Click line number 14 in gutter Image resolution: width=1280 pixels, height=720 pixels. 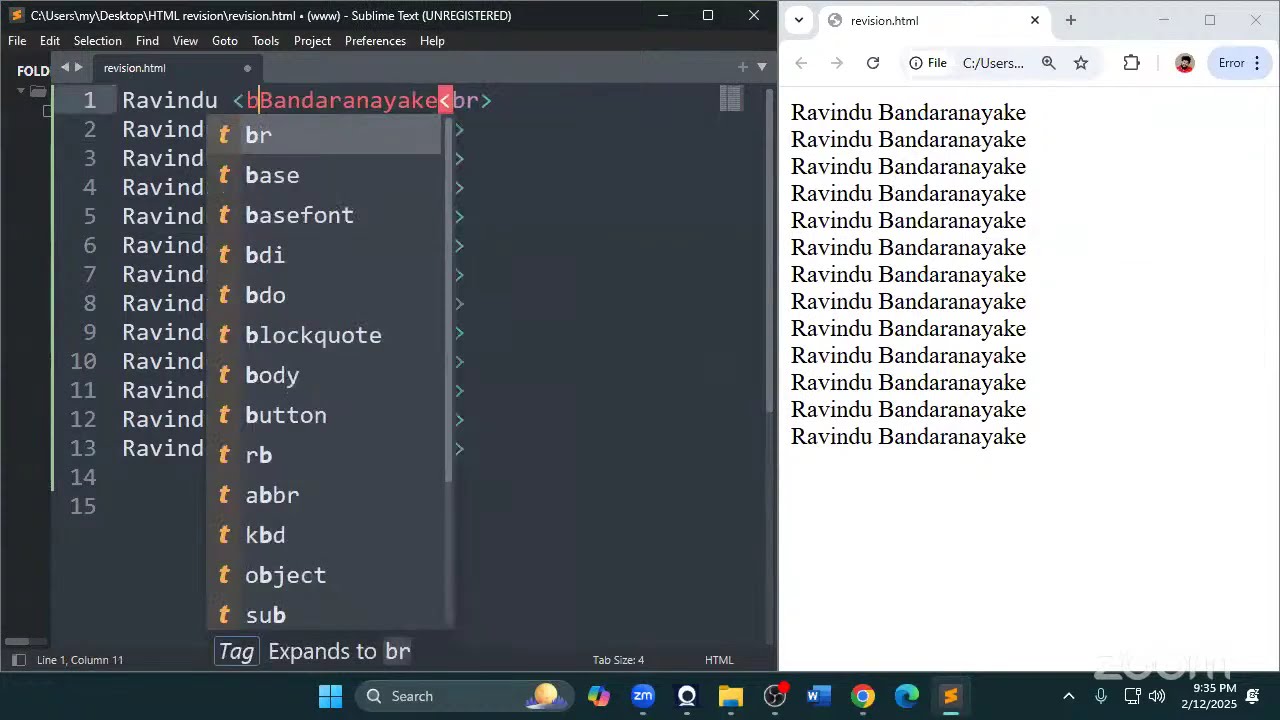(x=84, y=477)
